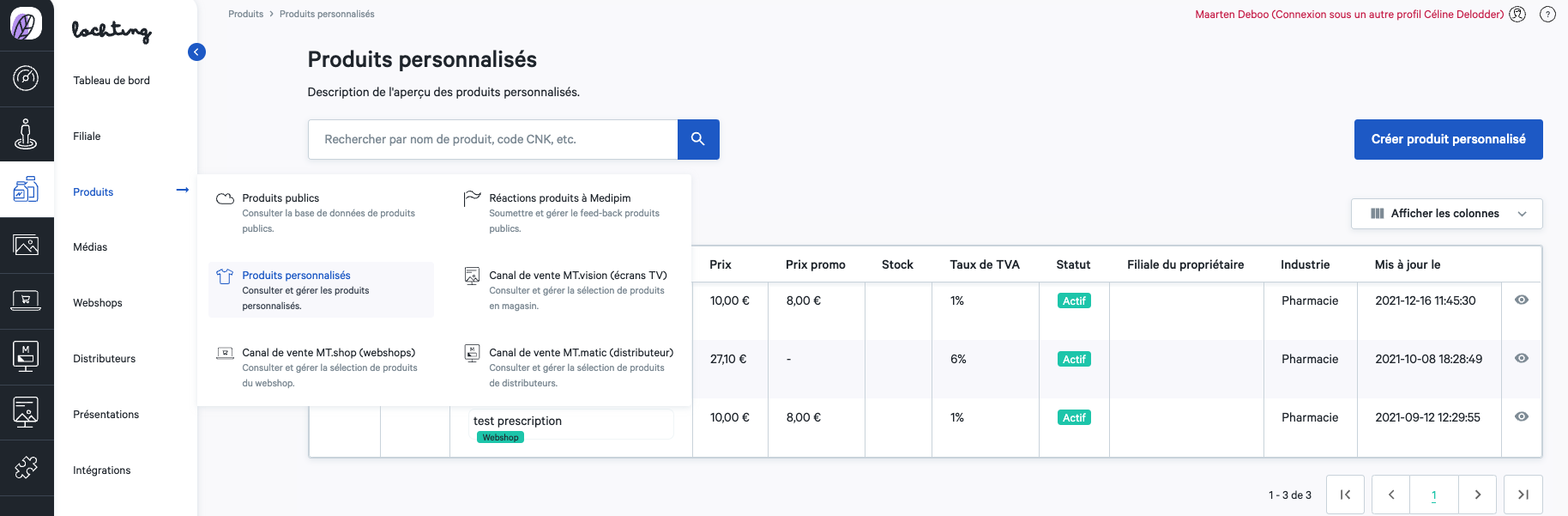Jump to the last page of results

pyautogui.click(x=1523, y=495)
